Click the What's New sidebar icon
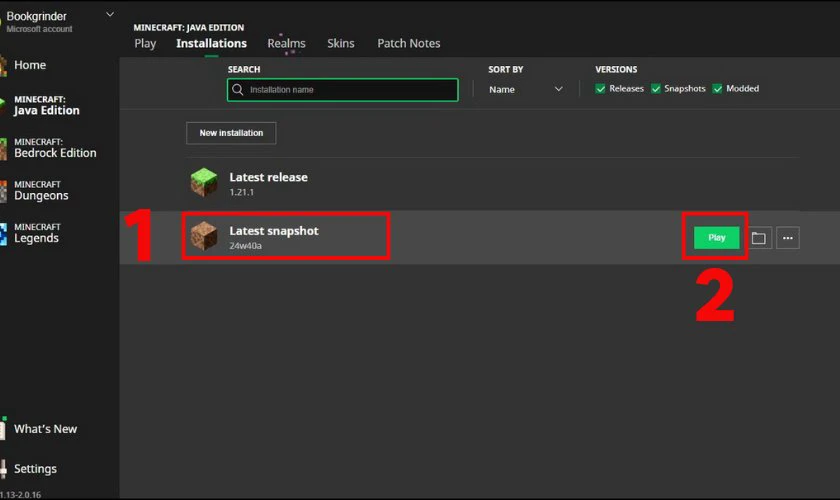 (x=3, y=429)
